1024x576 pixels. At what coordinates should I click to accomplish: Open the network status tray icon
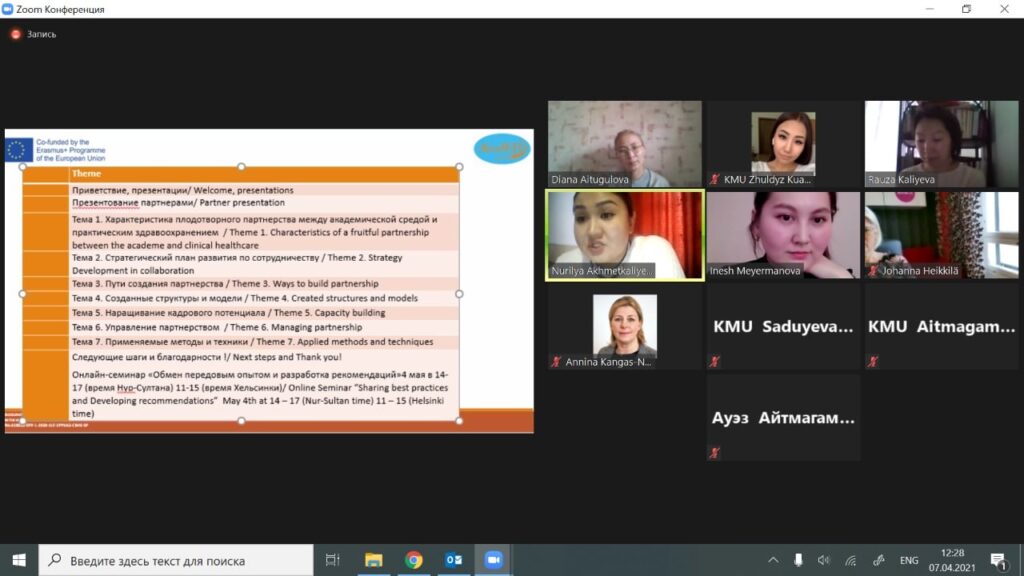tap(851, 560)
